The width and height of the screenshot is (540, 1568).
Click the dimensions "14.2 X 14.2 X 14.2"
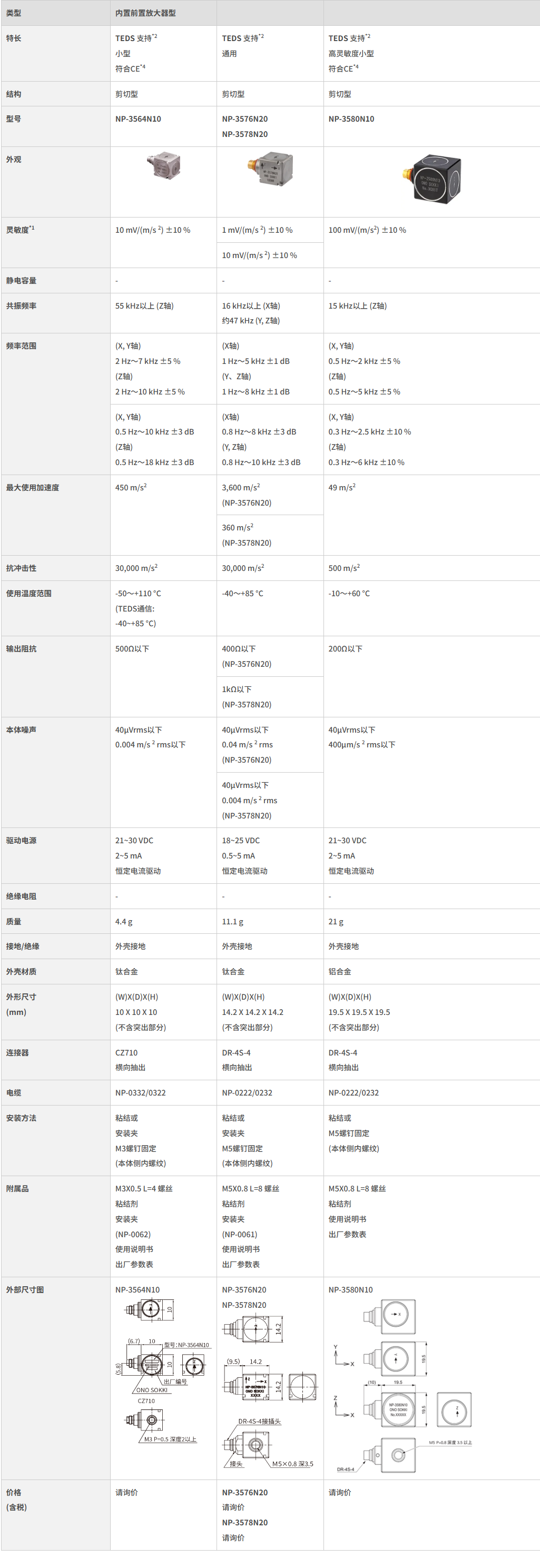(x=253, y=1012)
